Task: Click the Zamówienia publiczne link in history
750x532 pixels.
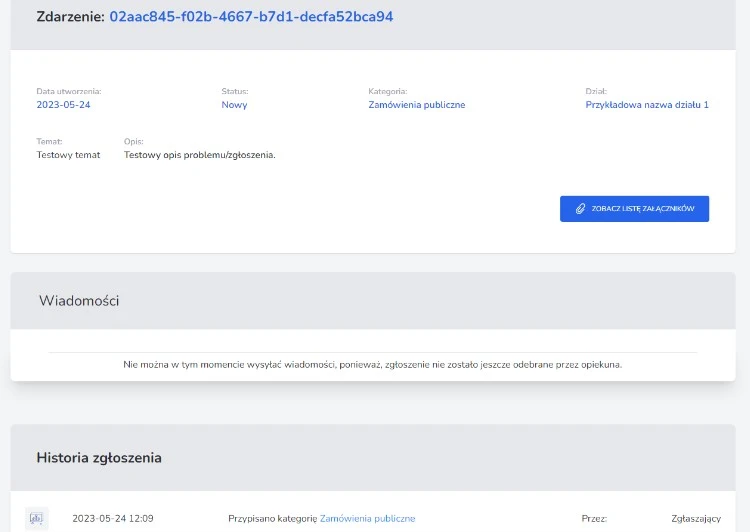Action: 367,518
